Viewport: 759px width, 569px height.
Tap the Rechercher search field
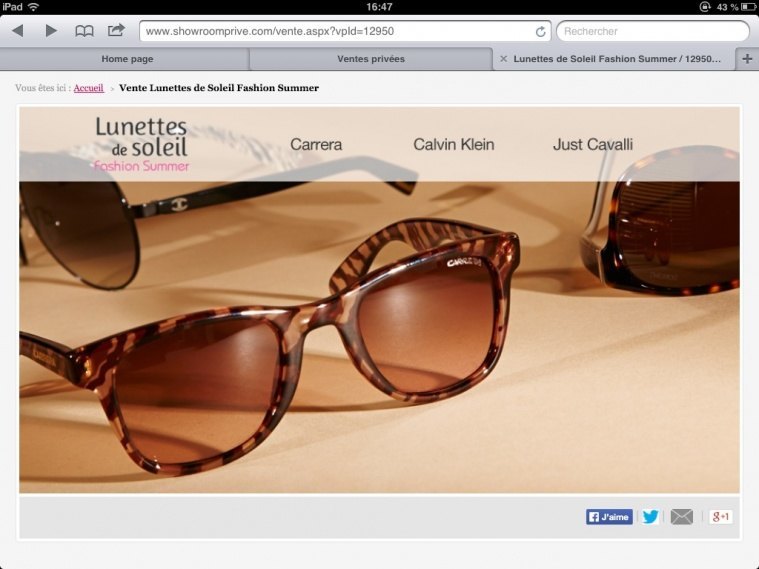(x=652, y=32)
